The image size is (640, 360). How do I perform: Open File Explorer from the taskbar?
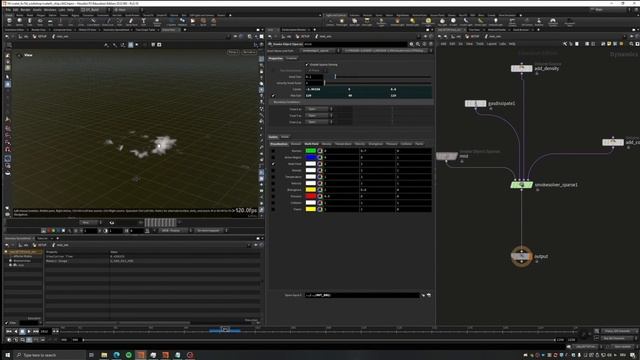point(104,355)
